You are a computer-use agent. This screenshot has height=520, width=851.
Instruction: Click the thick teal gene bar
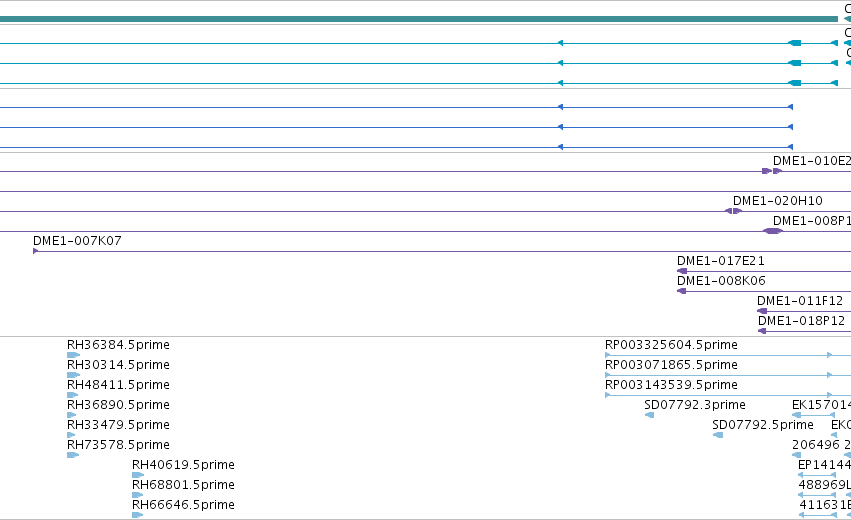pos(419,20)
